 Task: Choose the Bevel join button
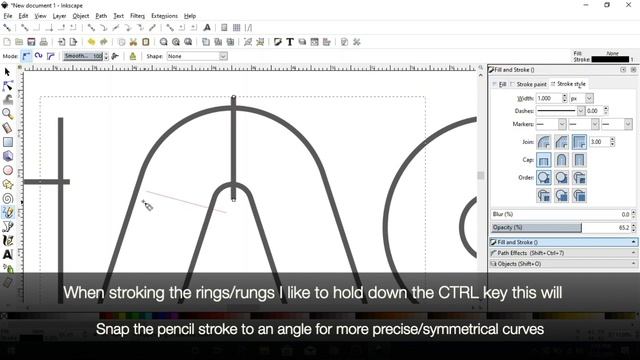tap(561, 142)
